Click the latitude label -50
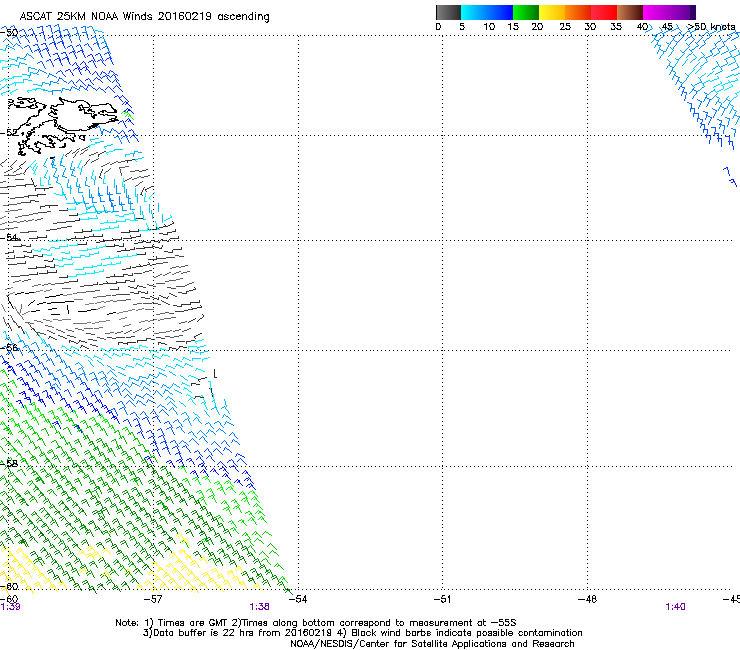Image resolution: width=740 pixels, height=650 pixels. pyautogui.click(x=9, y=33)
